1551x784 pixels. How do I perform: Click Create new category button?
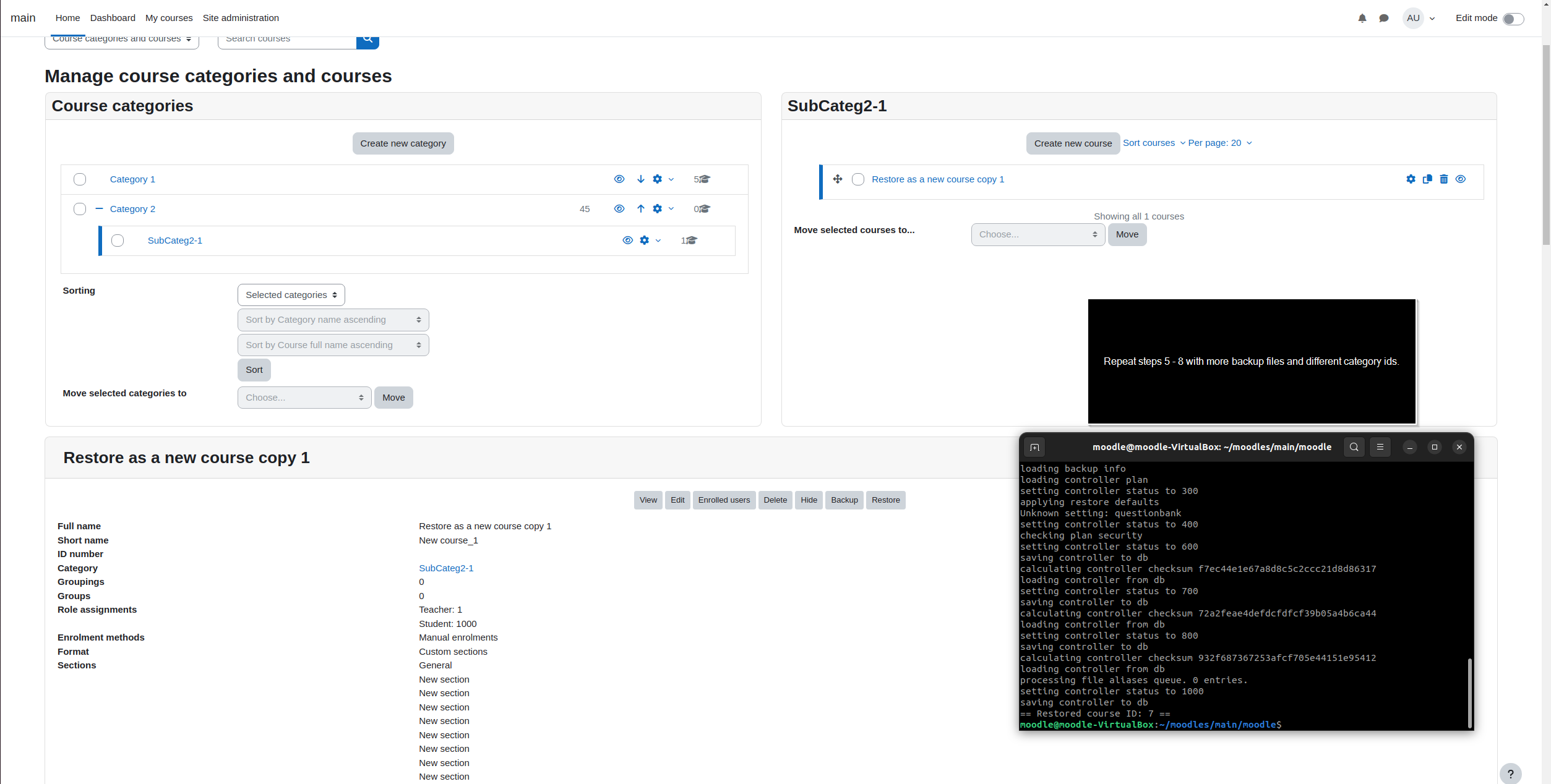tap(403, 143)
